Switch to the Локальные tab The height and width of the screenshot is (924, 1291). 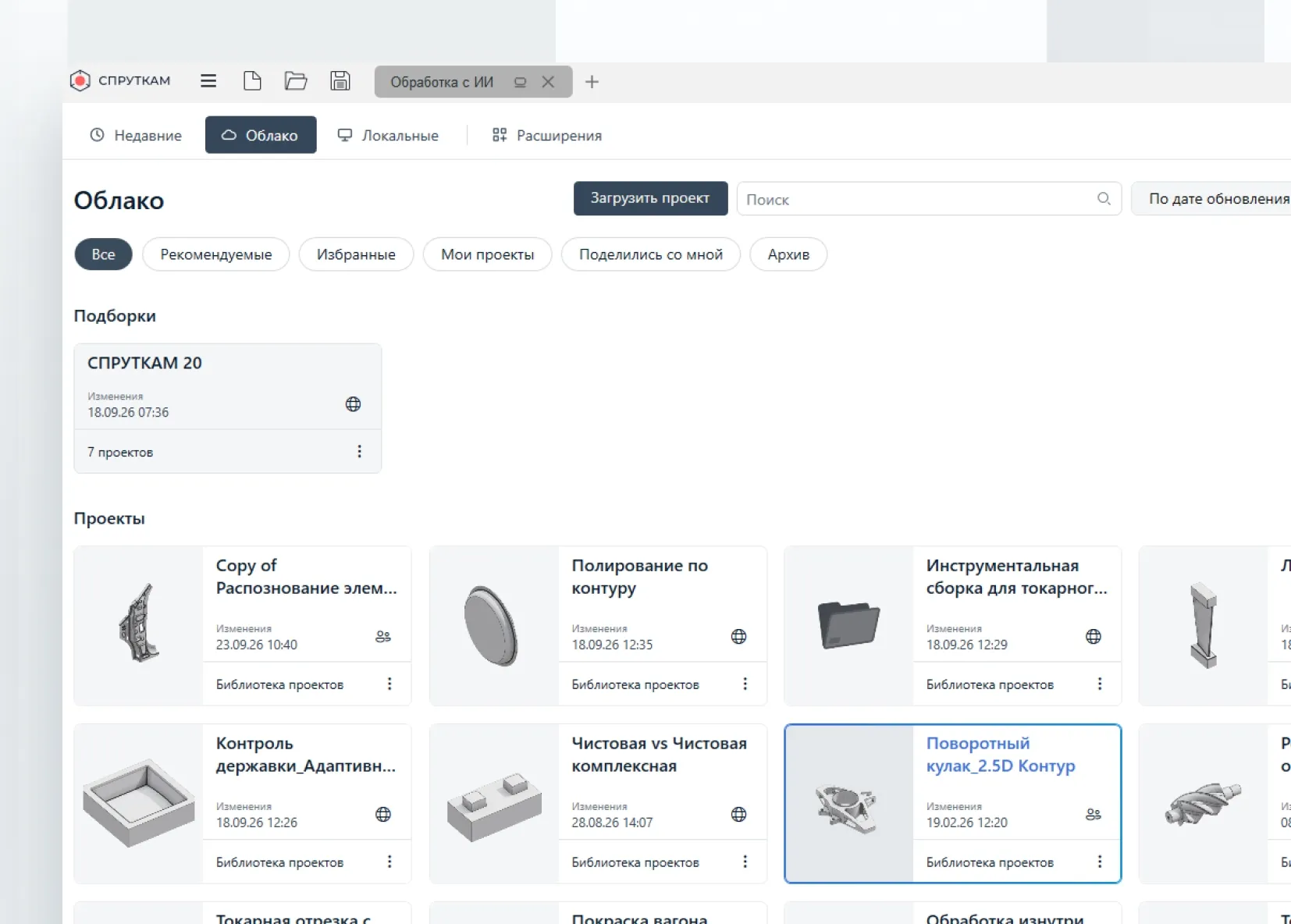(x=388, y=135)
